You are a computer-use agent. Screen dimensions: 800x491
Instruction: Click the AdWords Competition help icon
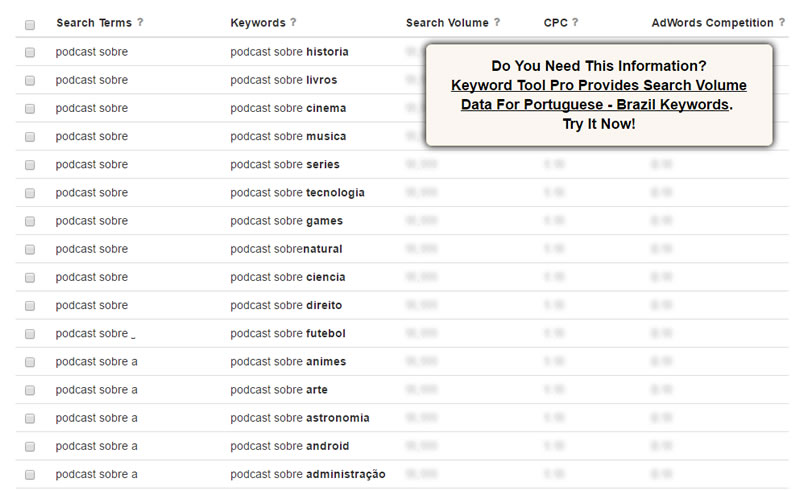[782, 22]
